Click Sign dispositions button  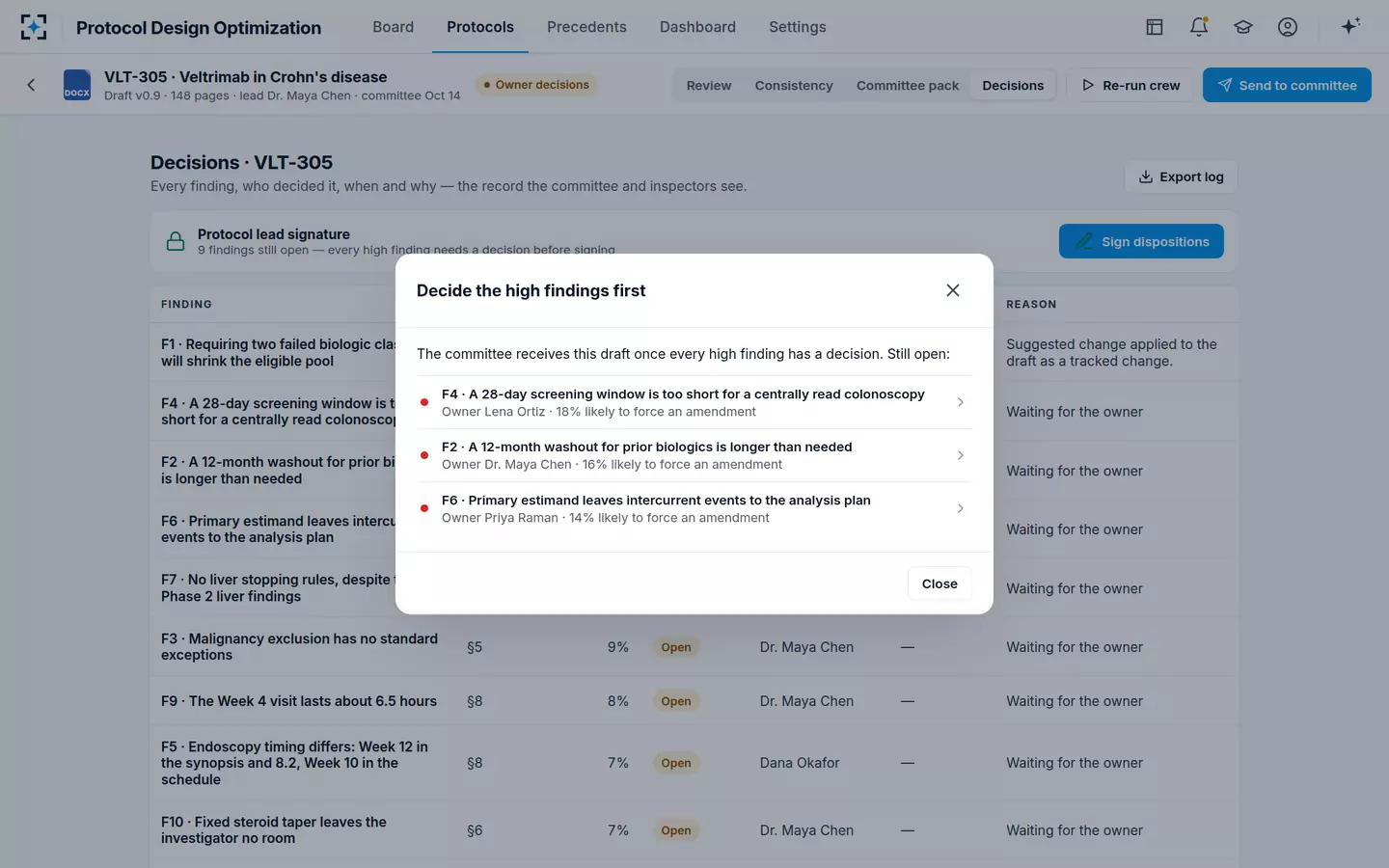click(1141, 241)
